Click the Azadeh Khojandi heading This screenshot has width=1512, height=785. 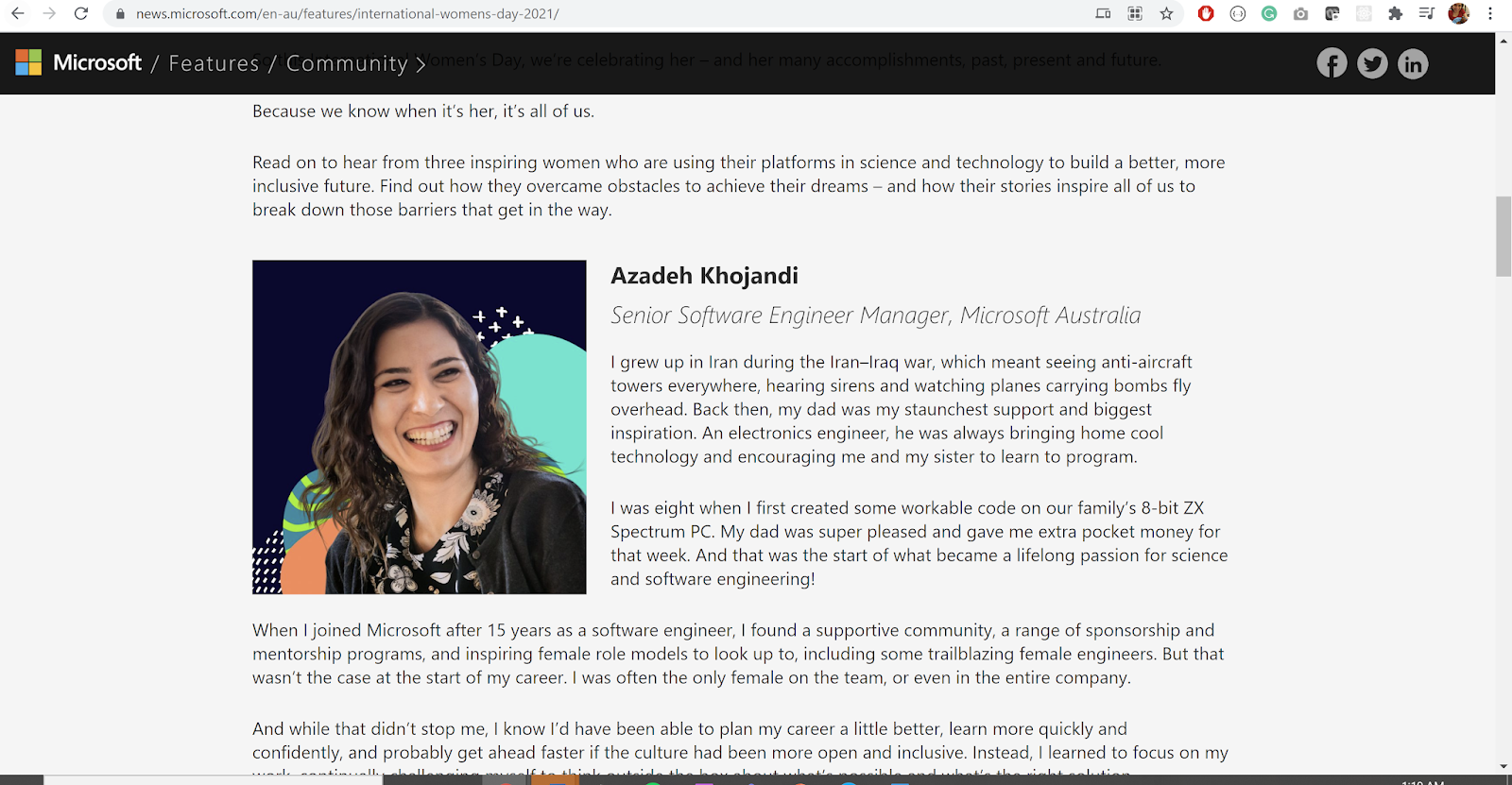pyautogui.click(x=704, y=276)
